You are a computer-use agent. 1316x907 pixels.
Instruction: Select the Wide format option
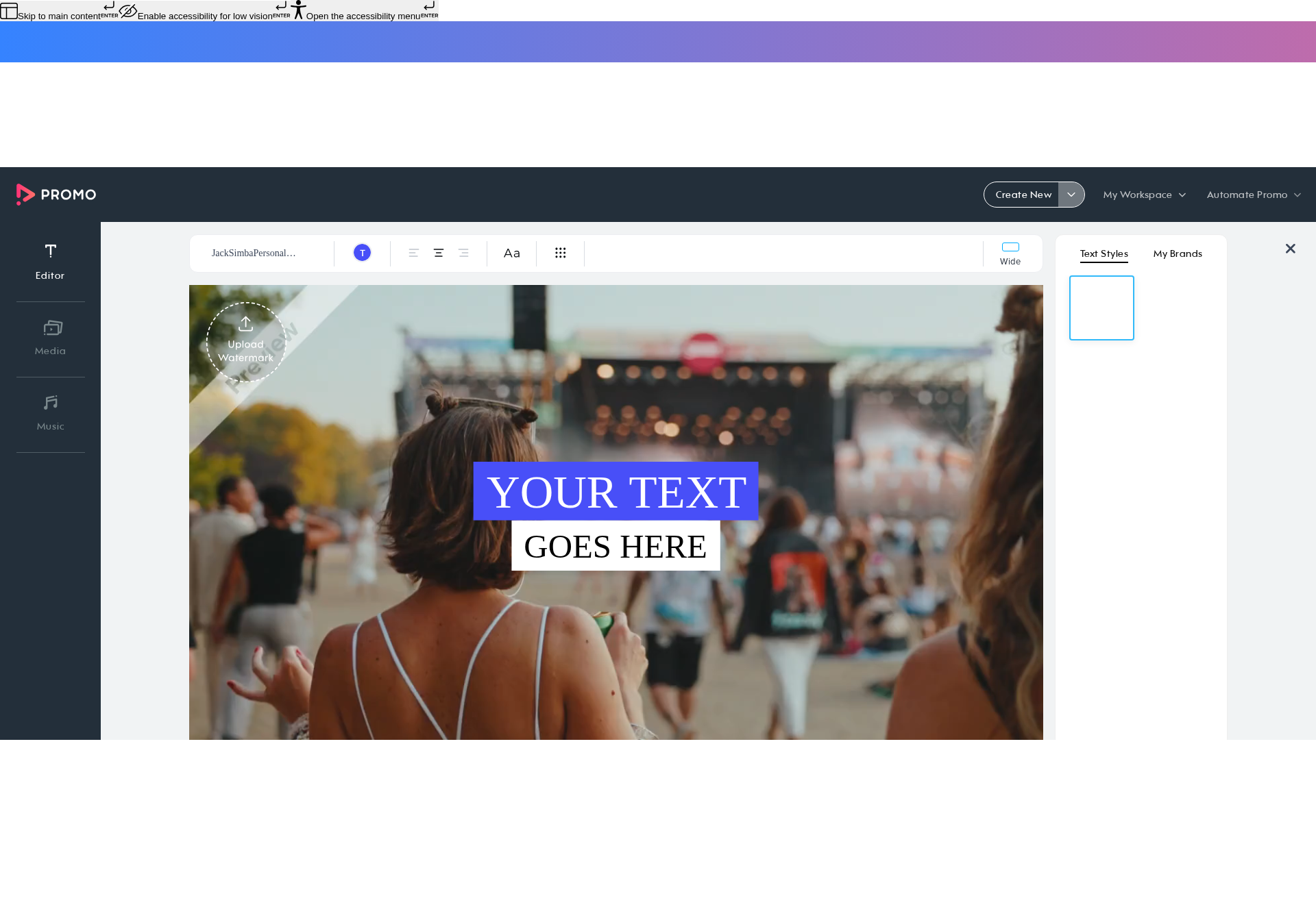[x=1010, y=253]
